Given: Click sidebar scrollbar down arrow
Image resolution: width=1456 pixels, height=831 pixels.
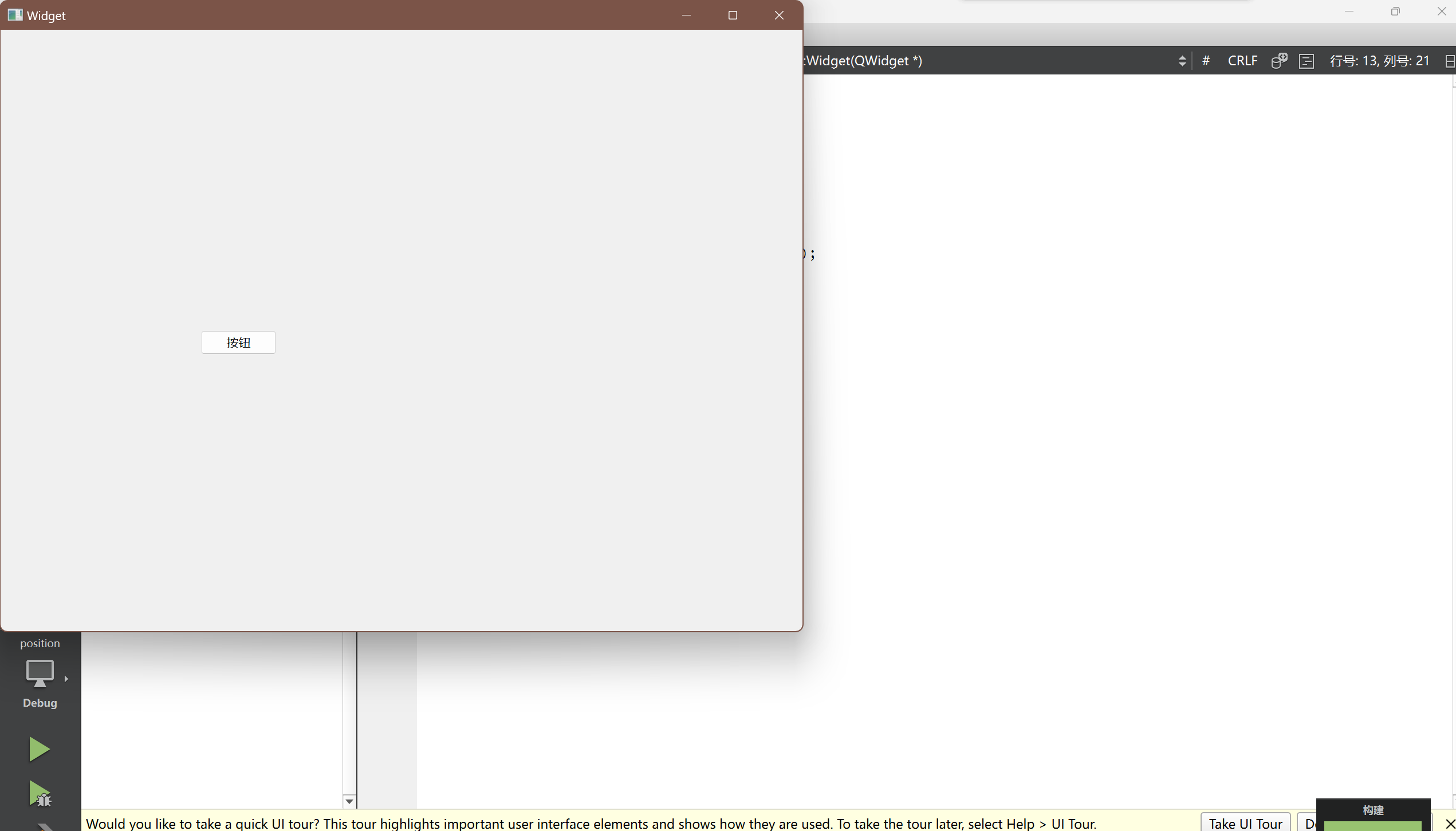Looking at the screenshot, I should point(349,801).
